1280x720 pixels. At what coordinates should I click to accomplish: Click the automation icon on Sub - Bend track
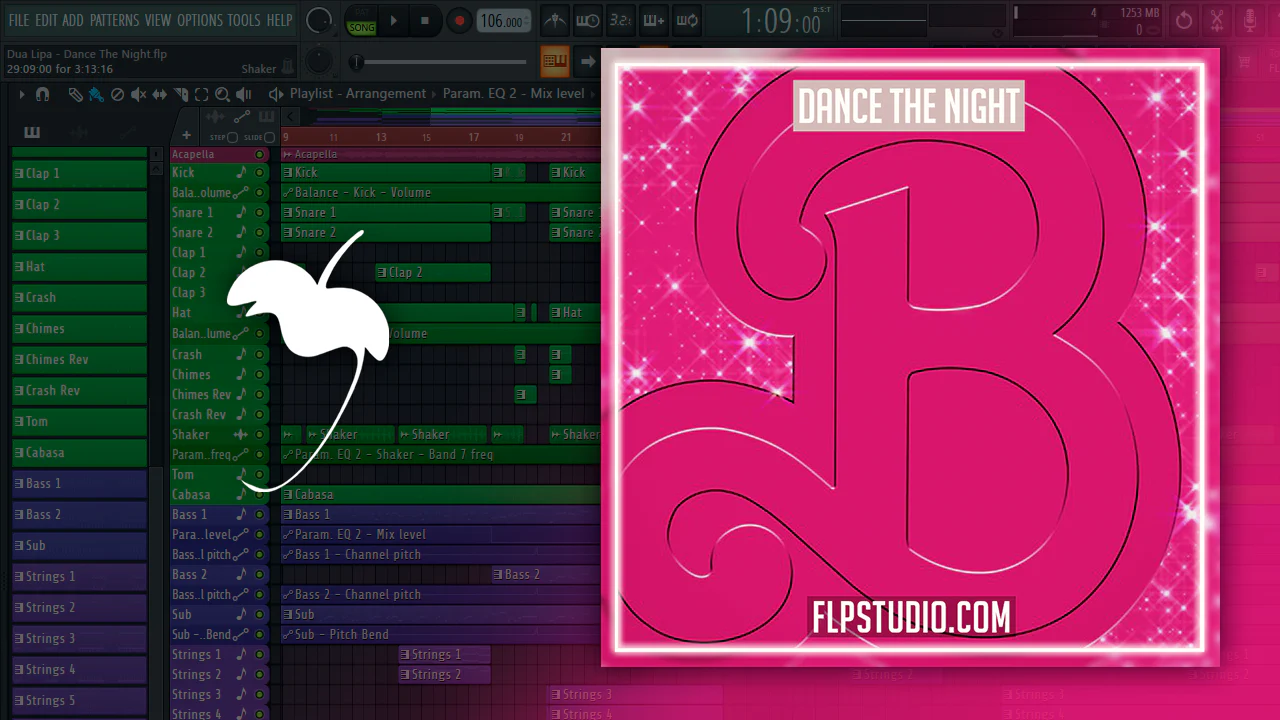point(241,635)
